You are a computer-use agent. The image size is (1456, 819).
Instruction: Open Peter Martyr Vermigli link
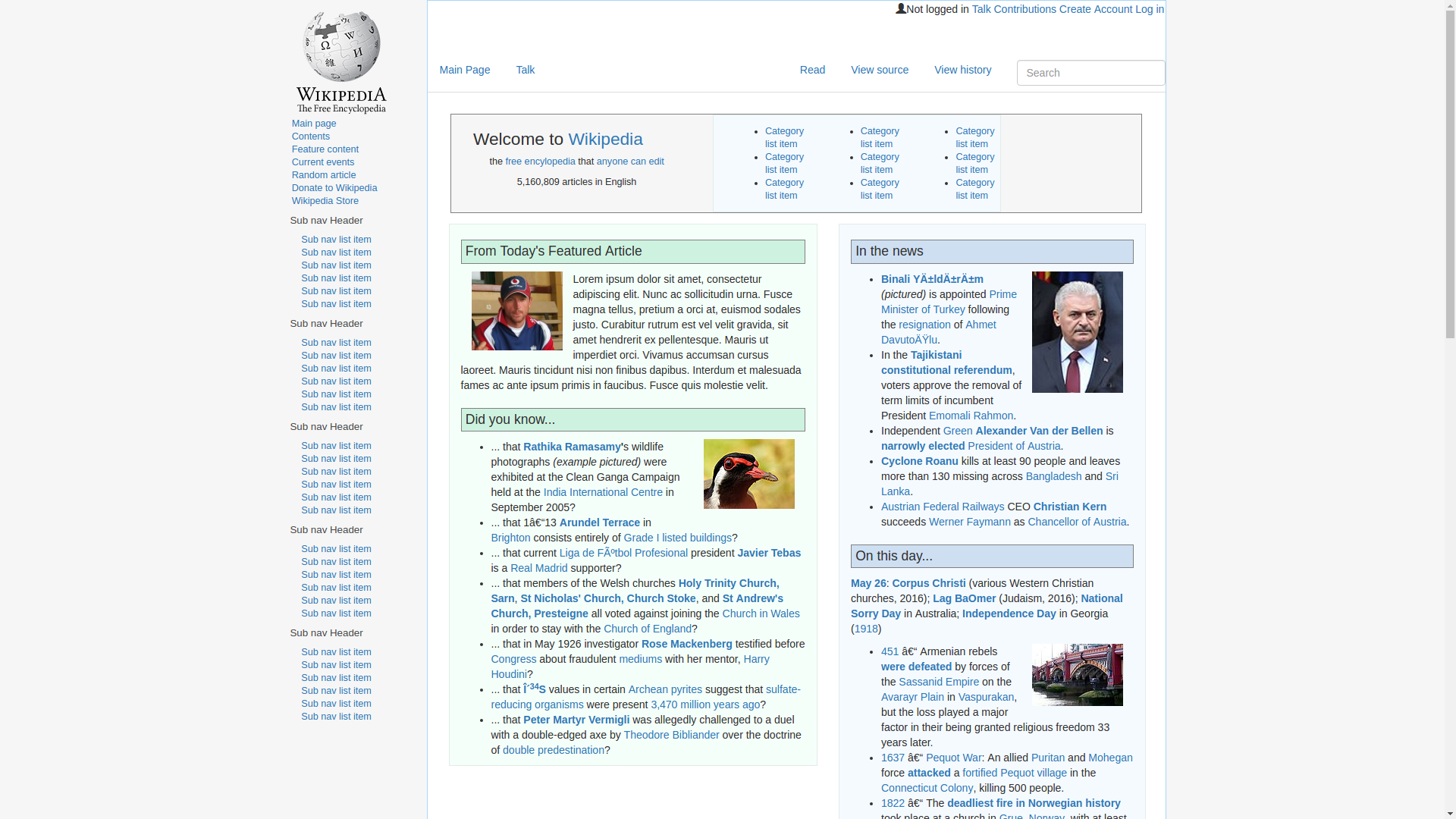(576, 720)
